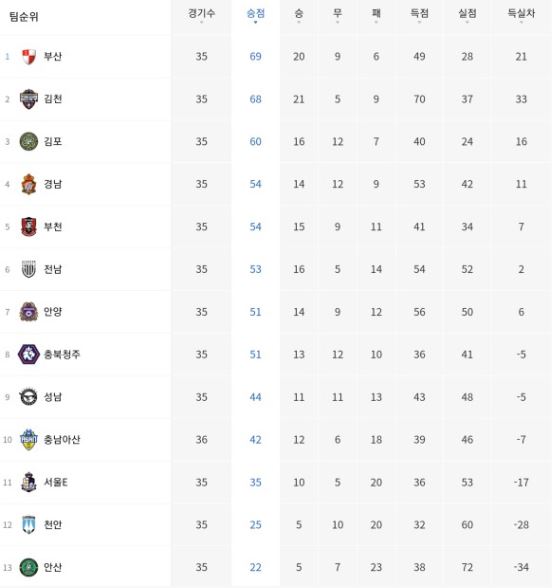The height and width of the screenshot is (588, 552).
Task: Click the 서울E team logo
Action: pyautogui.click(x=28, y=482)
